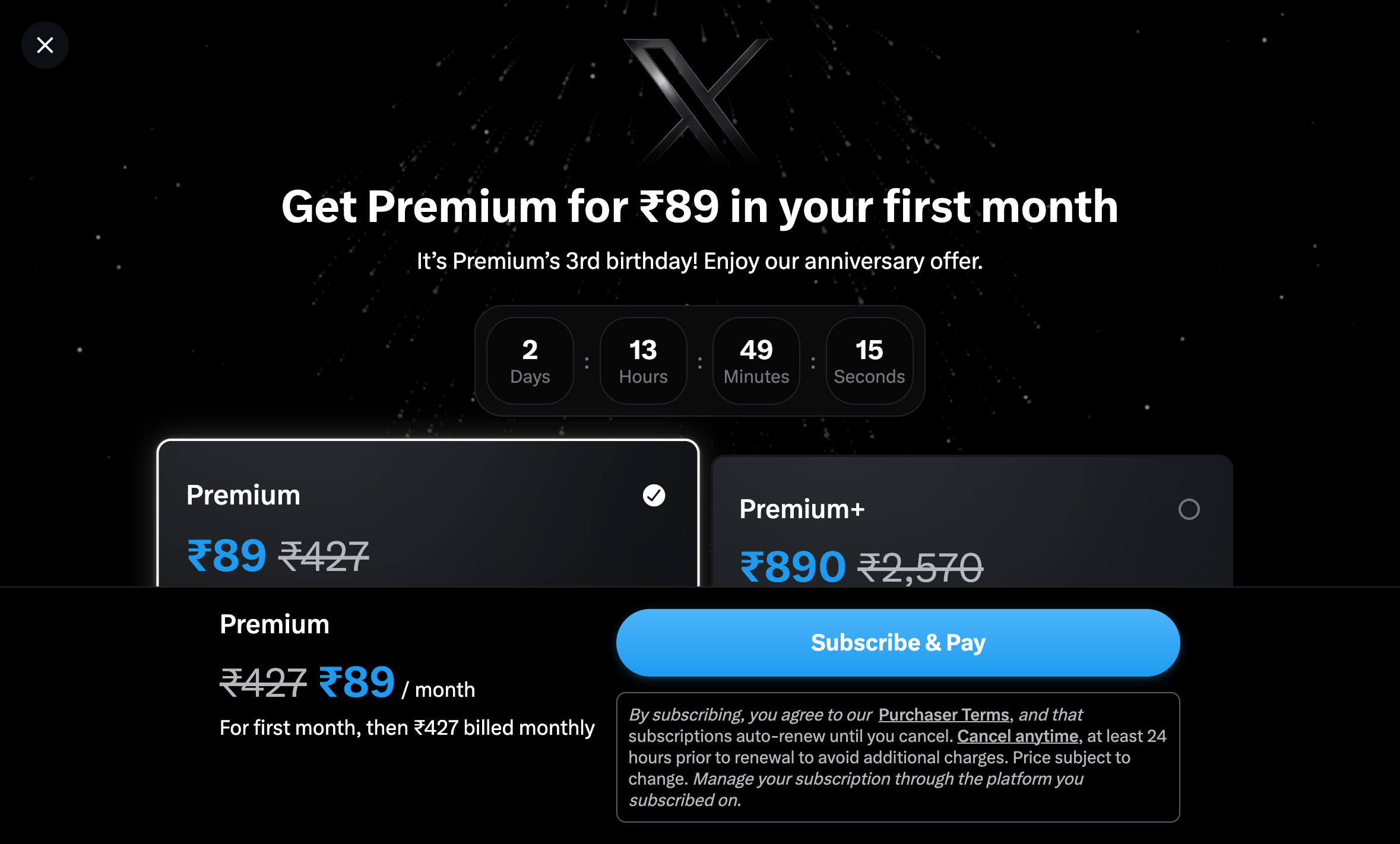Click the "Get Premium for ₹89" headline
The width and height of the screenshot is (1400, 844).
(699, 207)
